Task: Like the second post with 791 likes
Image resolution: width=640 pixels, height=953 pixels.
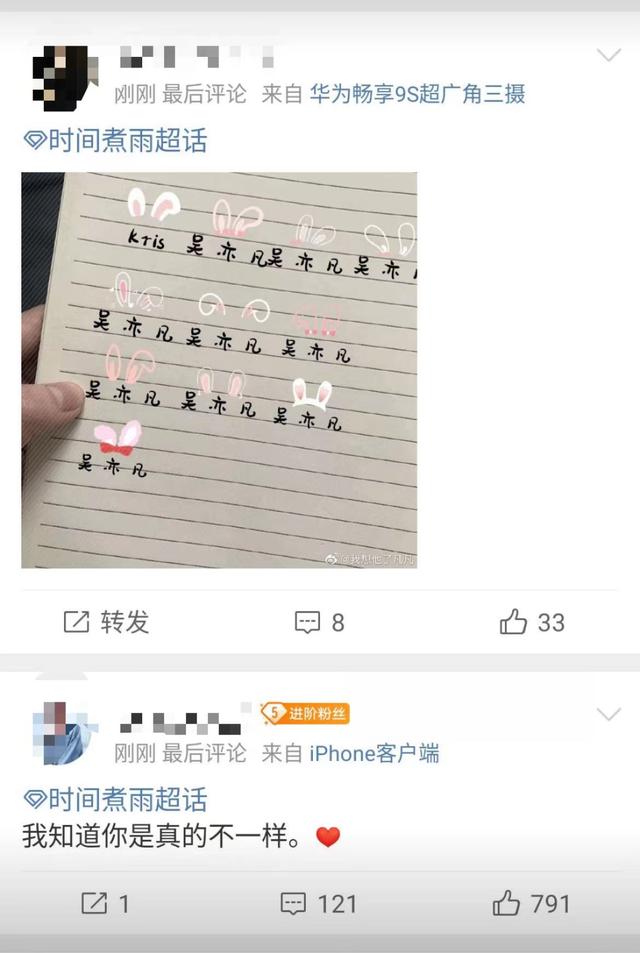Action: 506,903
